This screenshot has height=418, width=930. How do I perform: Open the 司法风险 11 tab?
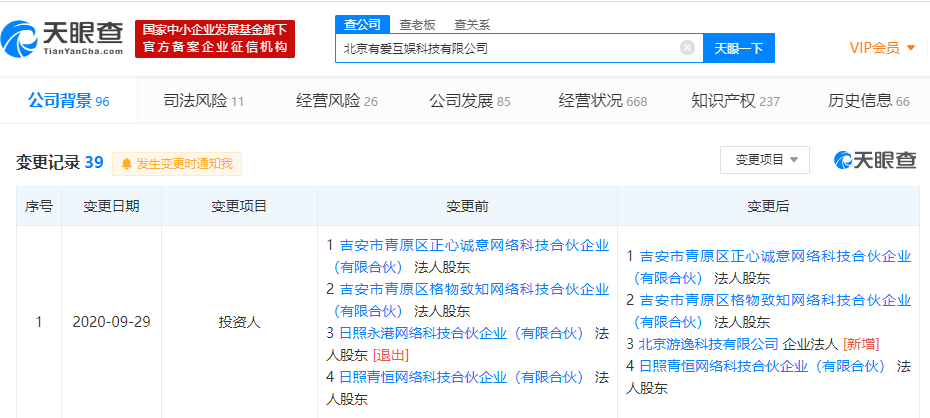point(203,101)
